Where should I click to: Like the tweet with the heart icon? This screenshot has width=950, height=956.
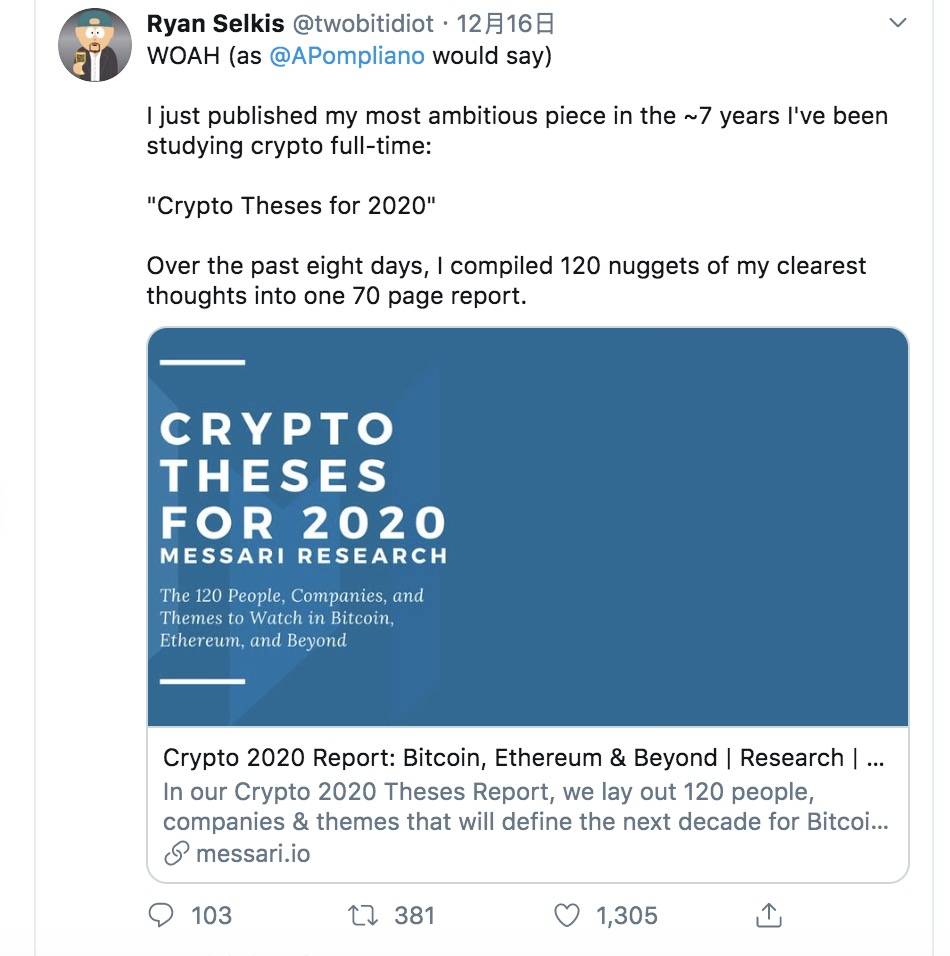pyautogui.click(x=567, y=914)
